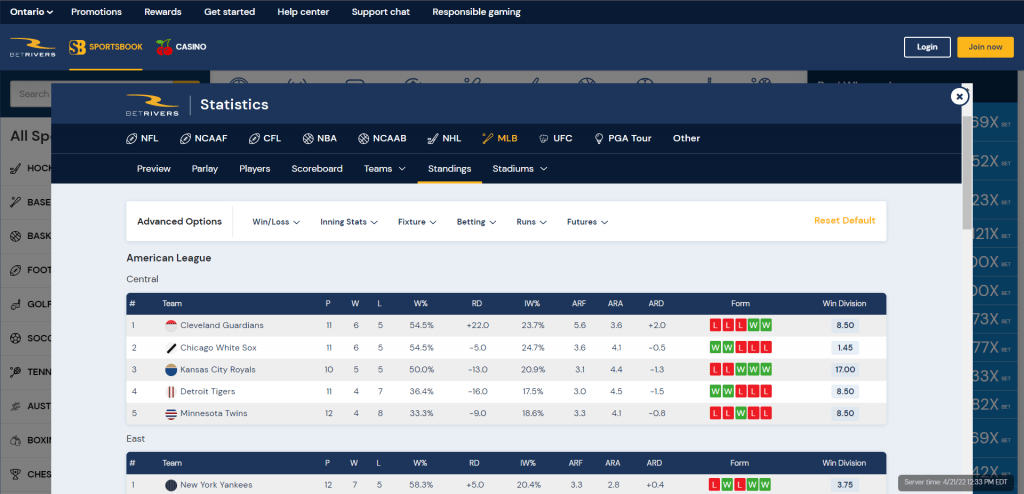
Task: Expand the Betting options
Action: pos(477,222)
